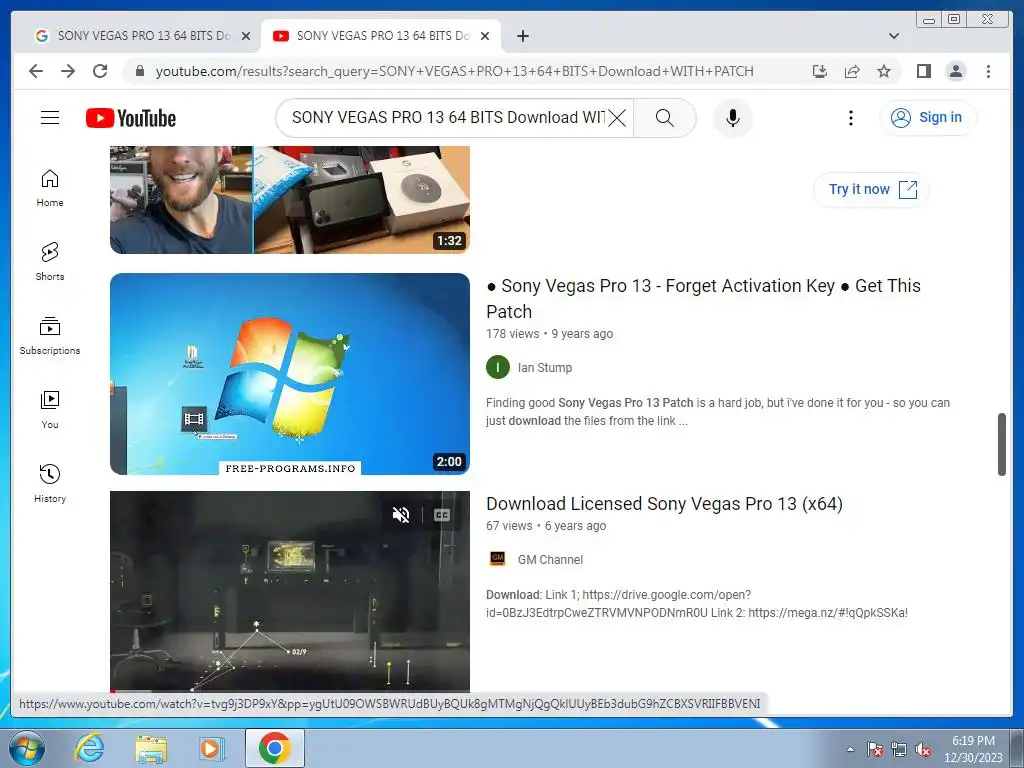The image size is (1024, 768).
Task: Expand the tab search dropdown arrow
Action: click(893, 36)
